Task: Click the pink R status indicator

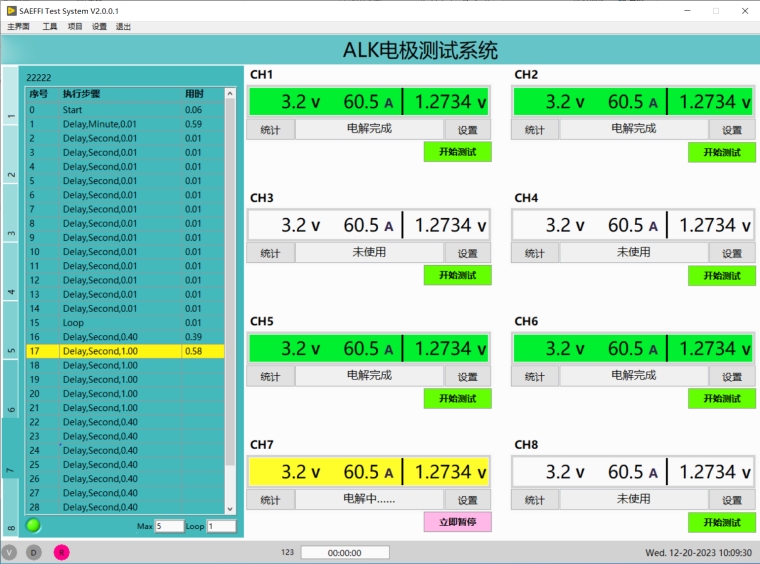Action: click(x=61, y=552)
